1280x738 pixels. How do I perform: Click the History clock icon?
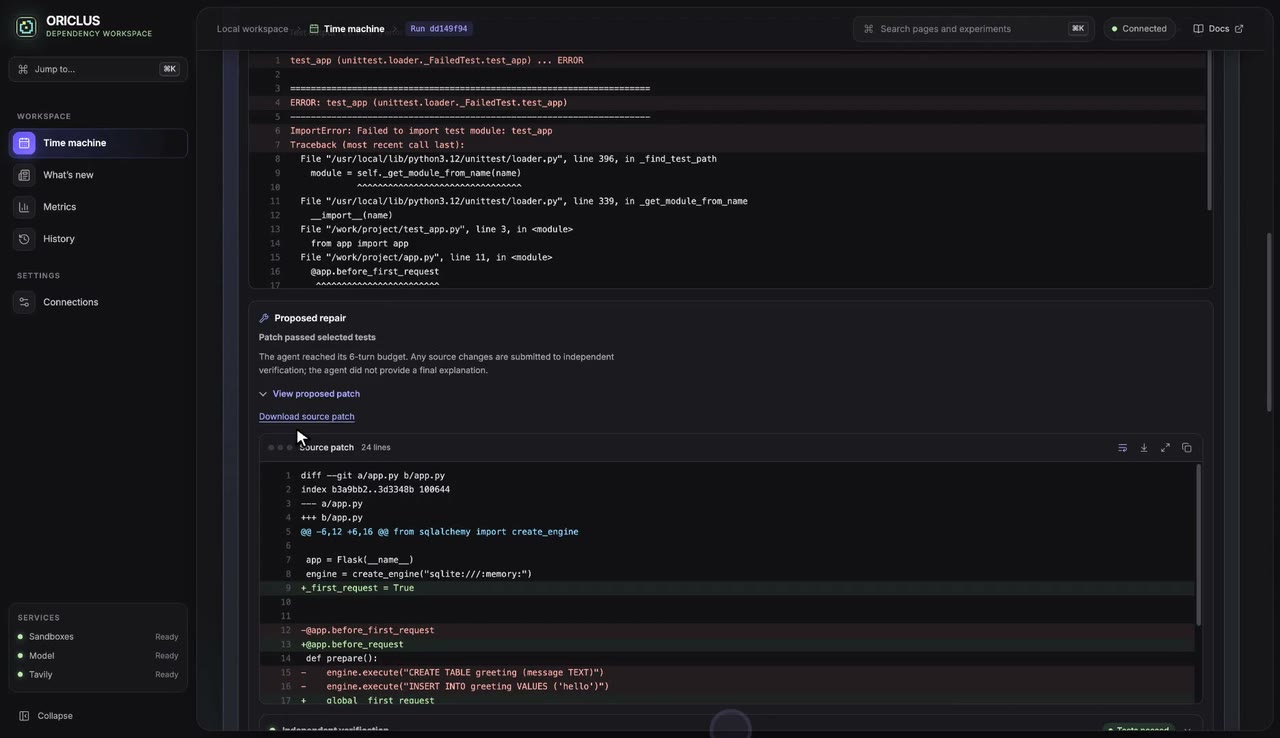[24, 239]
